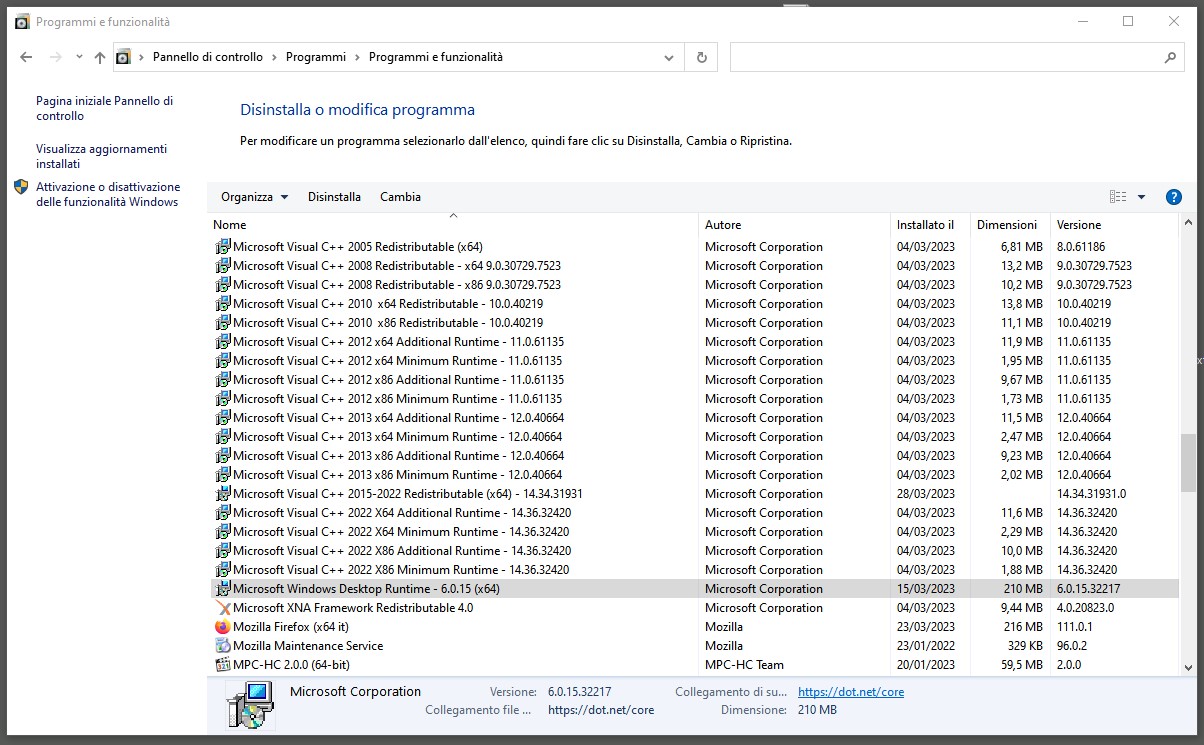The image size is (1204, 745).
Task: Click icon of Visual C++ 2015-2022 Redistributable
Action: 223,494
